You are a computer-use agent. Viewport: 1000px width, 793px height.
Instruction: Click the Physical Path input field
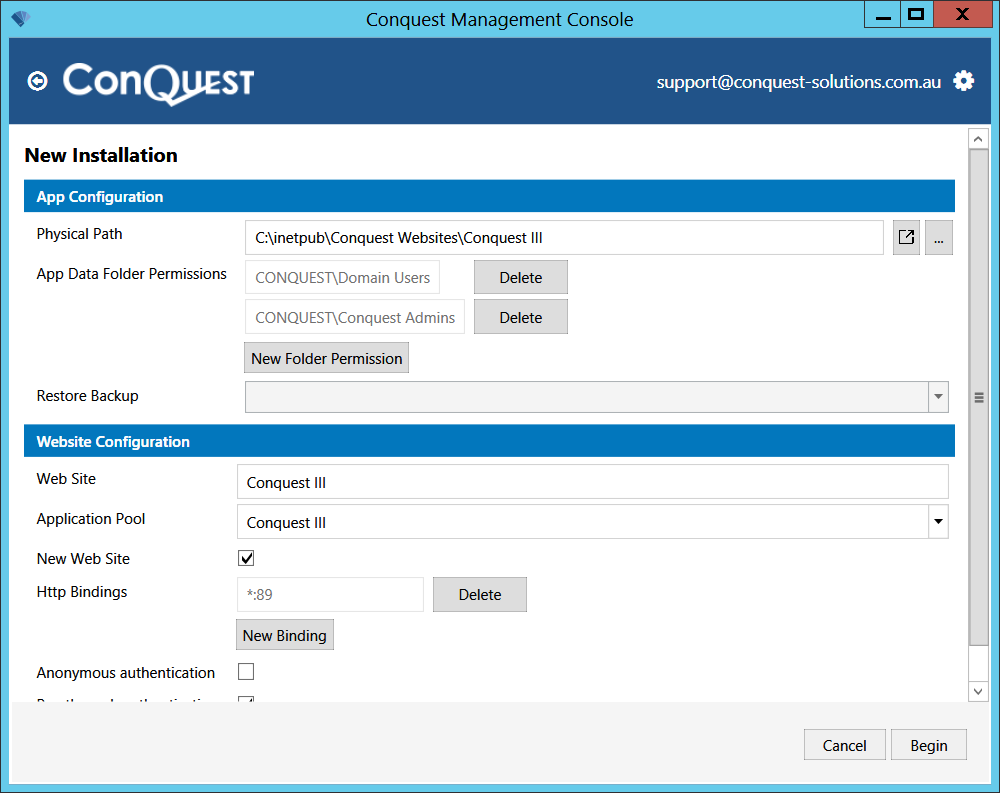pos(564,237)
